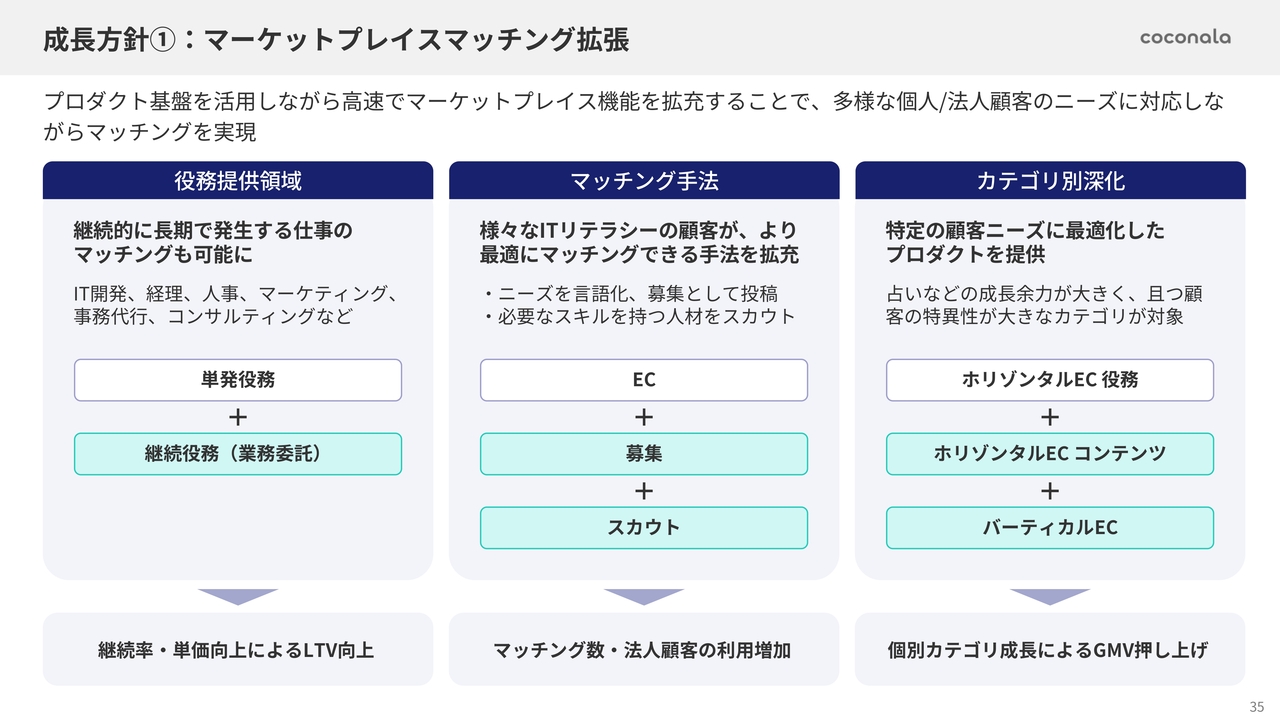Click the down arrow above マッチング数・法人顧客の利用増加

[644, 596]
